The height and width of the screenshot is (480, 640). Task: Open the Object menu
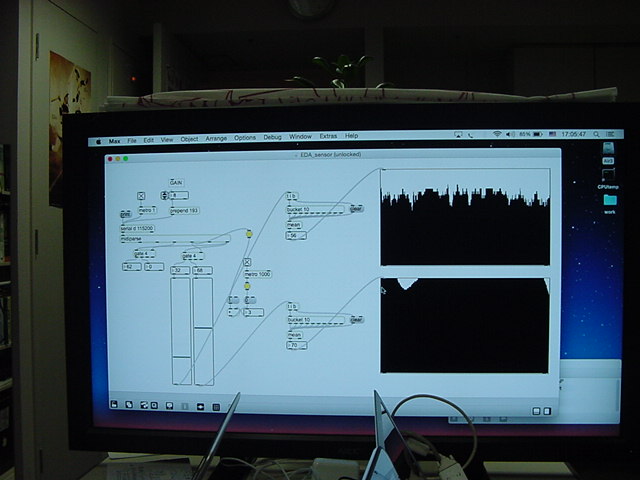[189, 139]
